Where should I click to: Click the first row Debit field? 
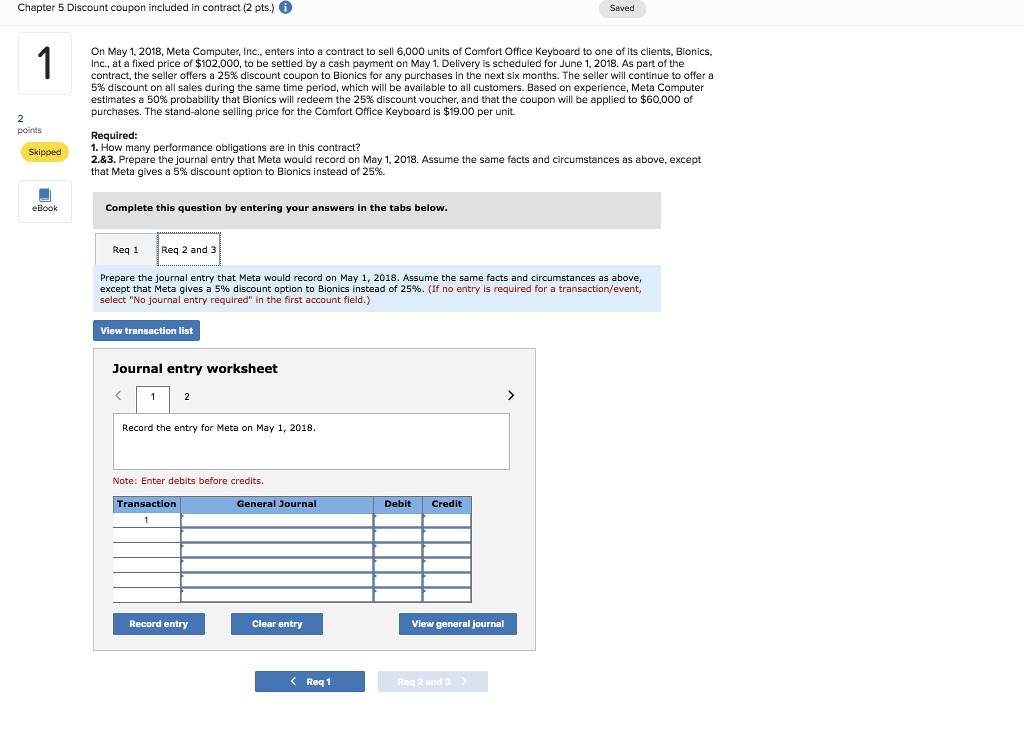point(398,520)
